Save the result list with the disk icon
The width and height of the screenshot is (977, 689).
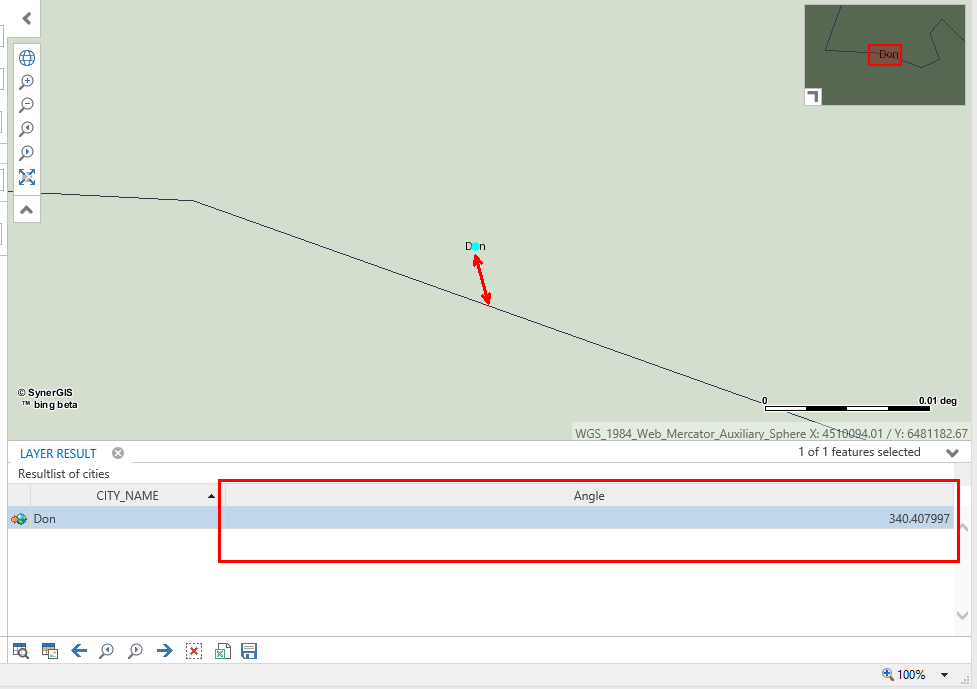click(x=248, y=651)
